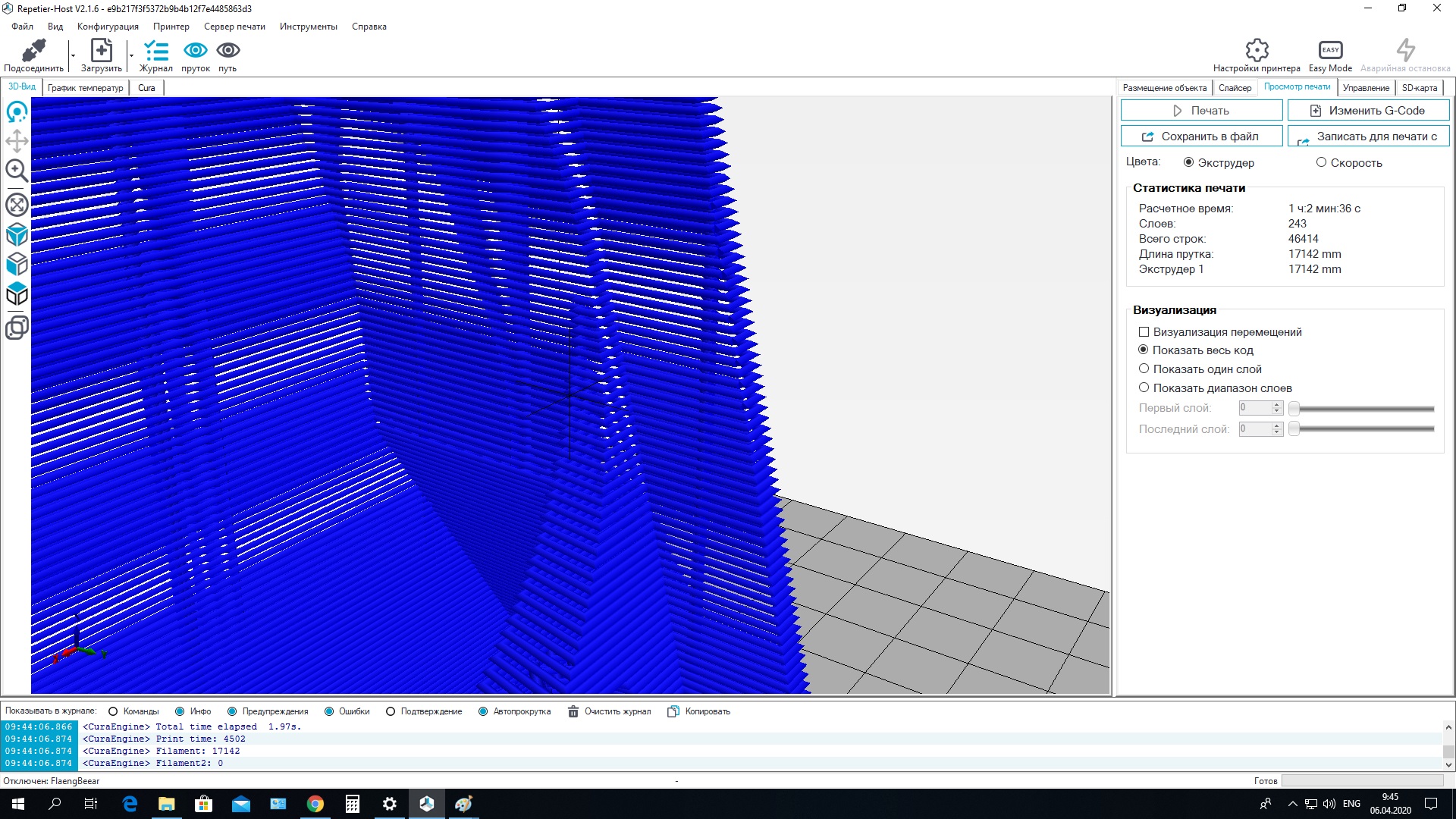
Task: Click the Подсоединить connect plug icon
Action: tap(33, 51)
